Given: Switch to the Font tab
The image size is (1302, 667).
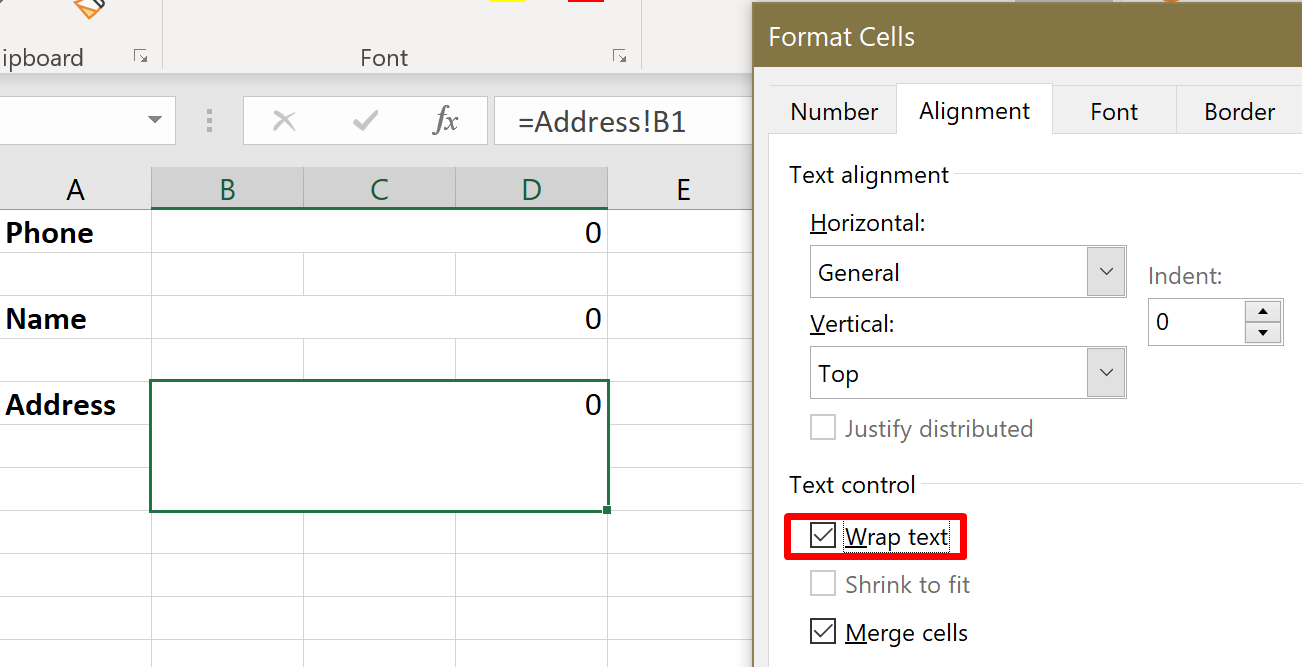Looking at the screenshot, I should (1113, 111).
